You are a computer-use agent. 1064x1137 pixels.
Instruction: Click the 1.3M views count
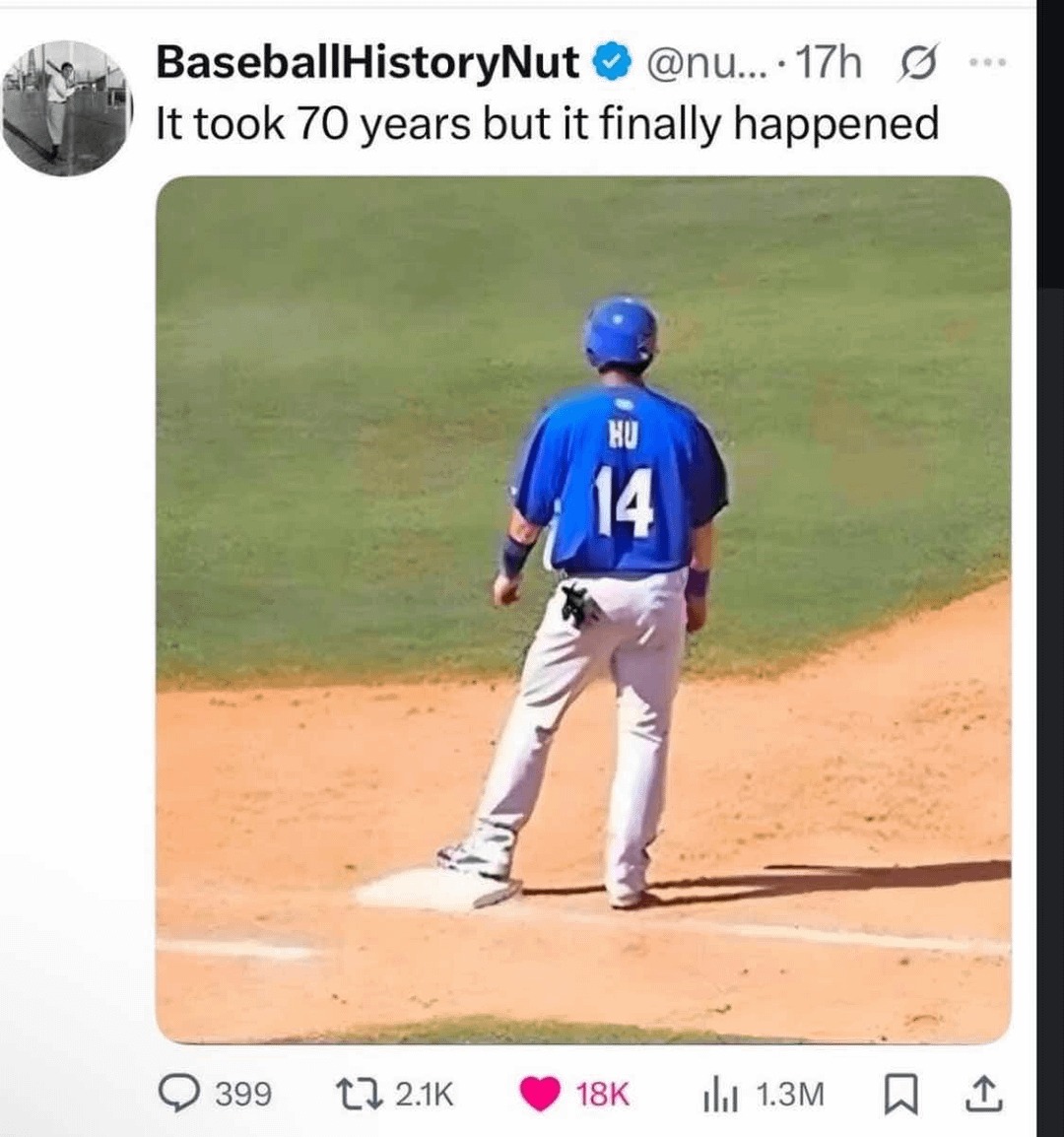click(790, 1094)
